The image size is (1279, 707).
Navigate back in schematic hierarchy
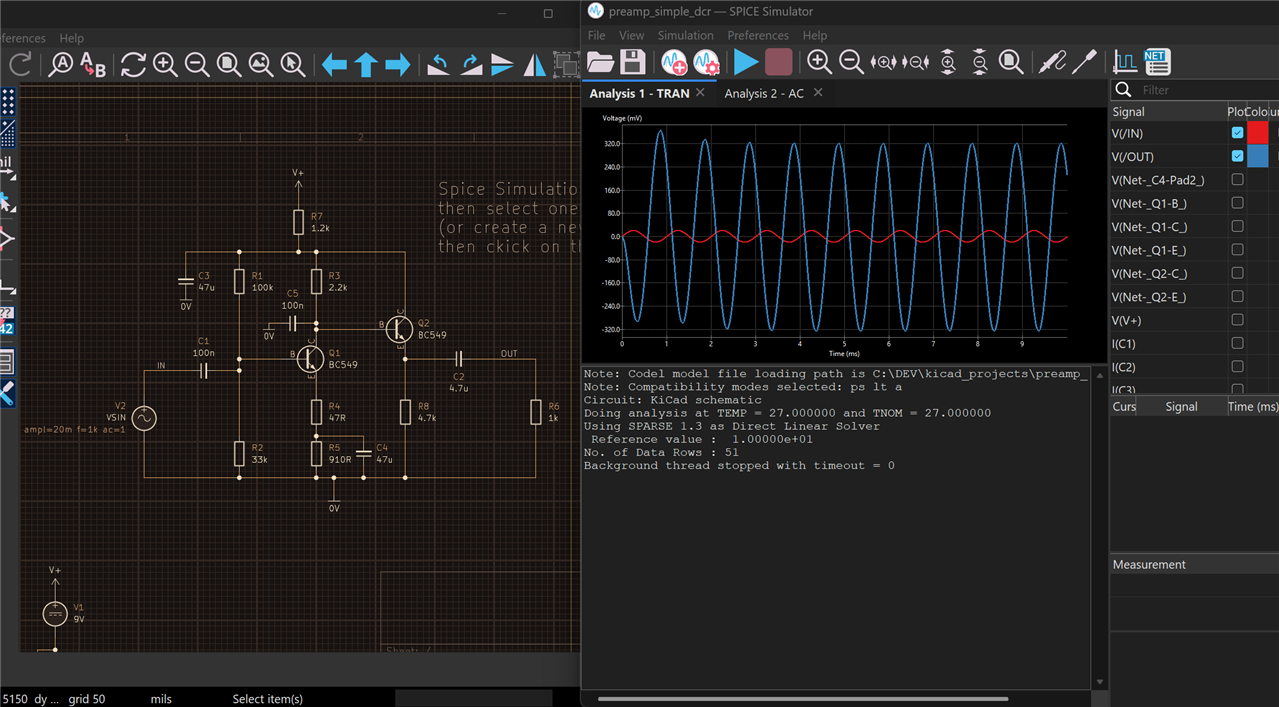click(x=334, y=66)
